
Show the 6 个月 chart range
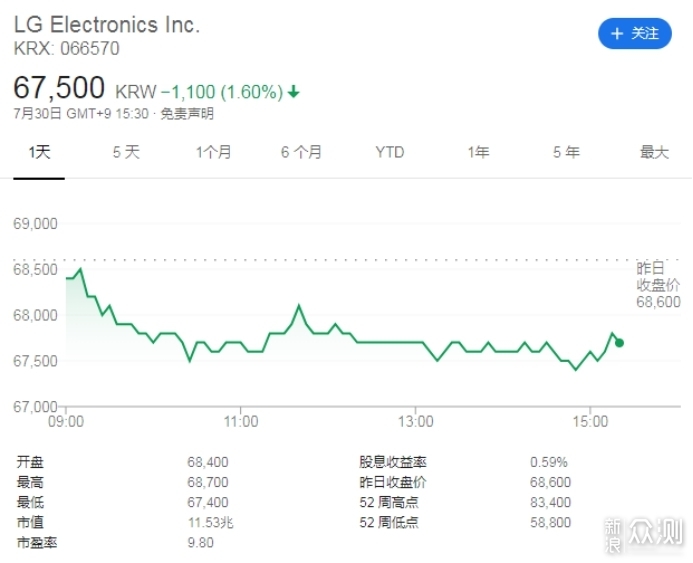pyautogui.click(x=301, y=152)
